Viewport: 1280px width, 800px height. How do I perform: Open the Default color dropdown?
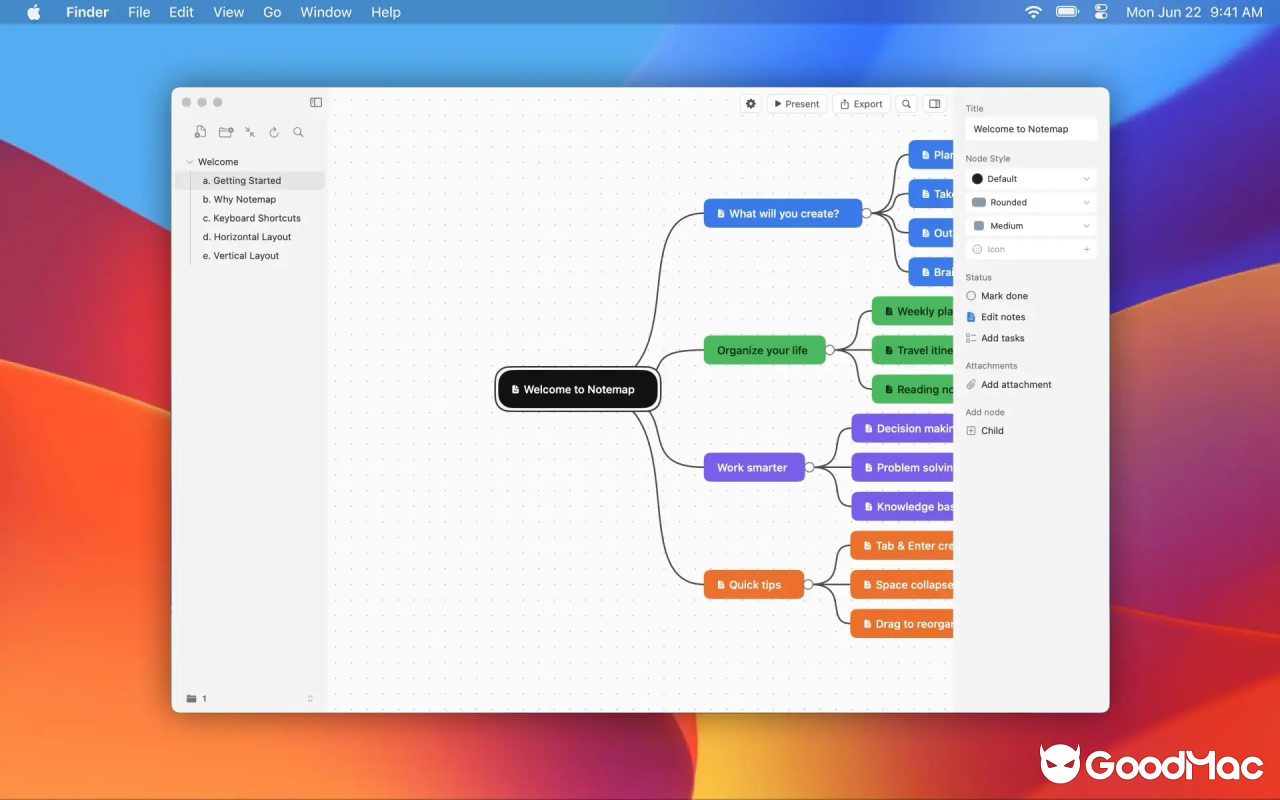[1031, 179]
